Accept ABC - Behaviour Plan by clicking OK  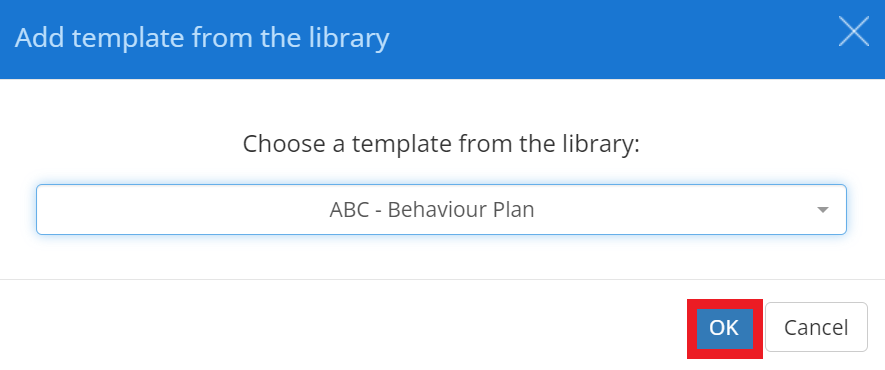click(x=724, y=328)
